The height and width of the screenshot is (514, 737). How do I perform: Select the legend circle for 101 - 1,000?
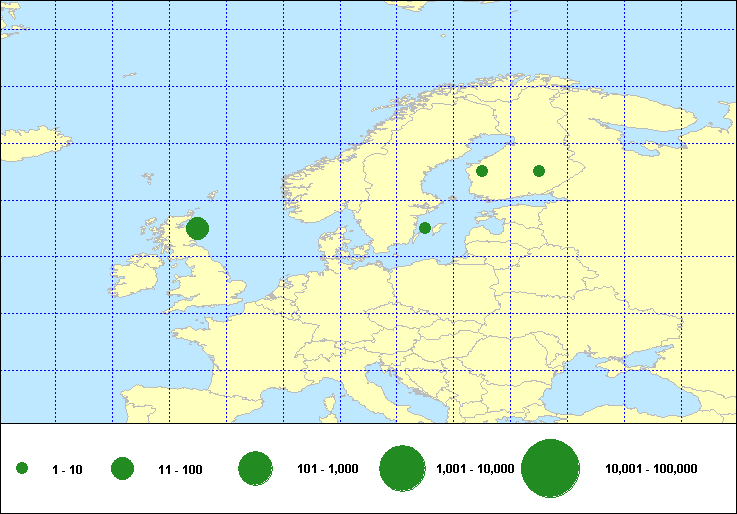pyautogui.click(x=256, y=468)
